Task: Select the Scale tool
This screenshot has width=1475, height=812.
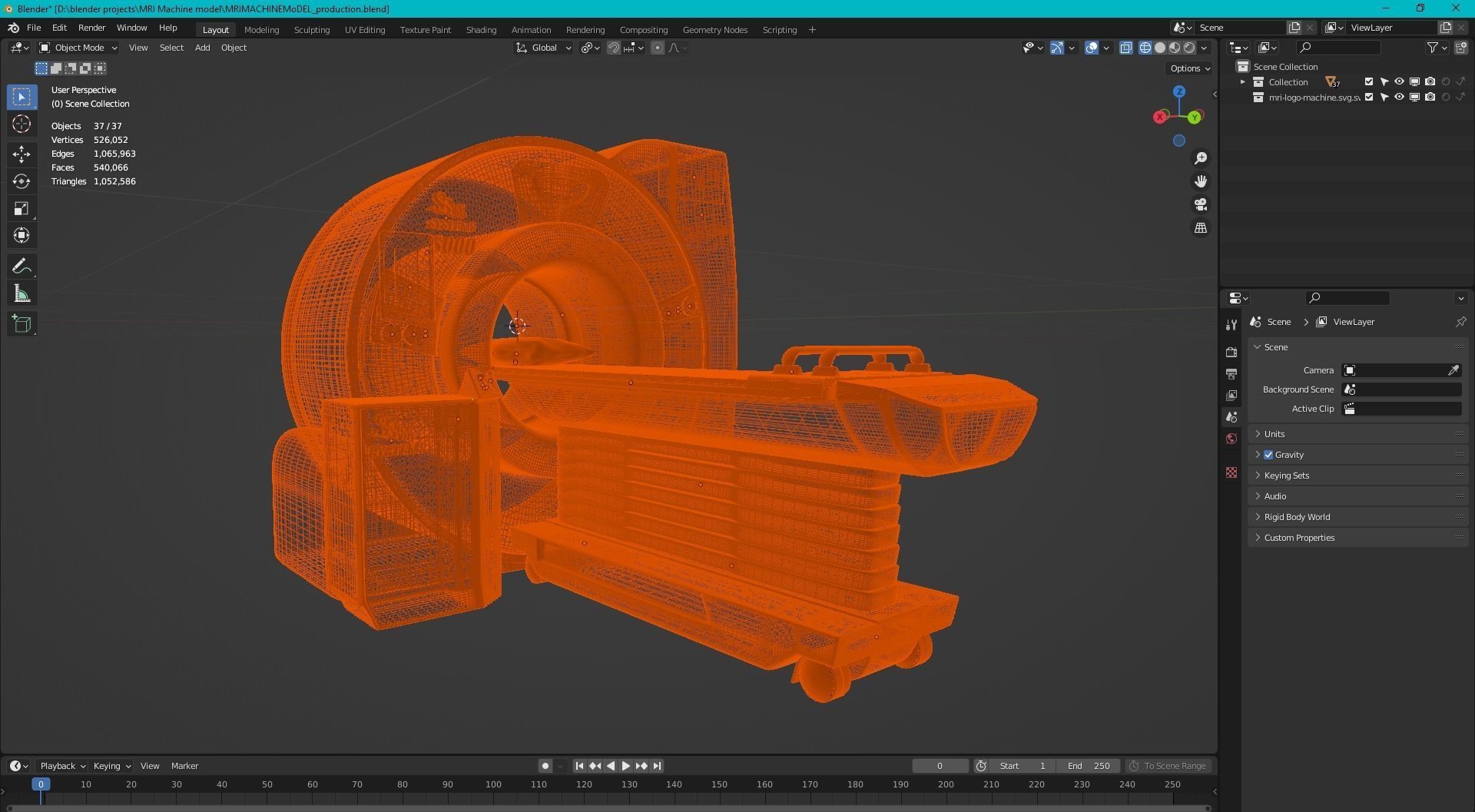Action: coord(22,208)
